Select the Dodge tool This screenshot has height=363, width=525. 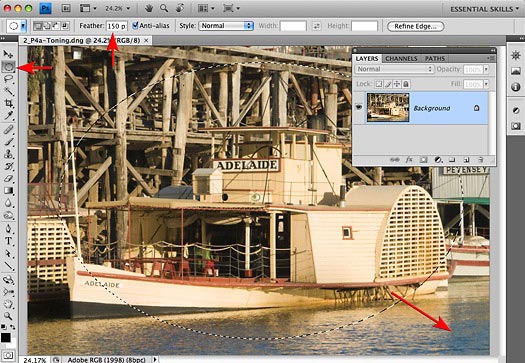(8, 215)
